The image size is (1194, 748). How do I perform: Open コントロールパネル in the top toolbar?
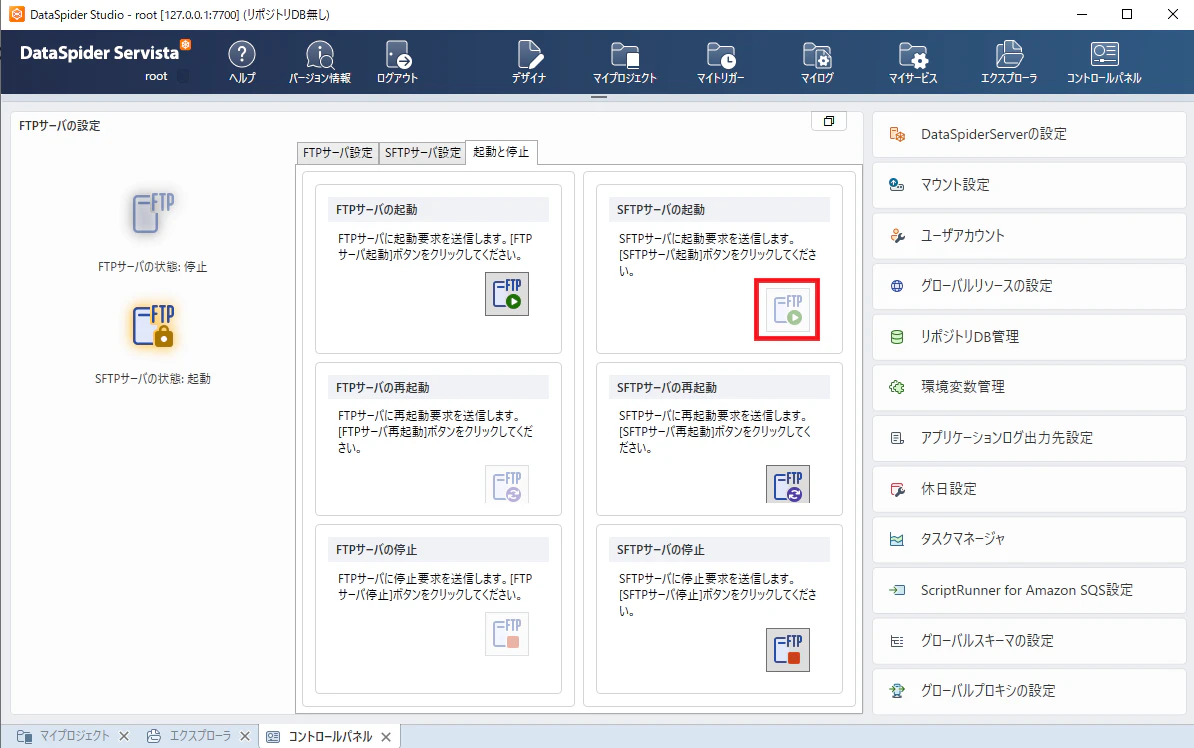[x=1104, y=62]
